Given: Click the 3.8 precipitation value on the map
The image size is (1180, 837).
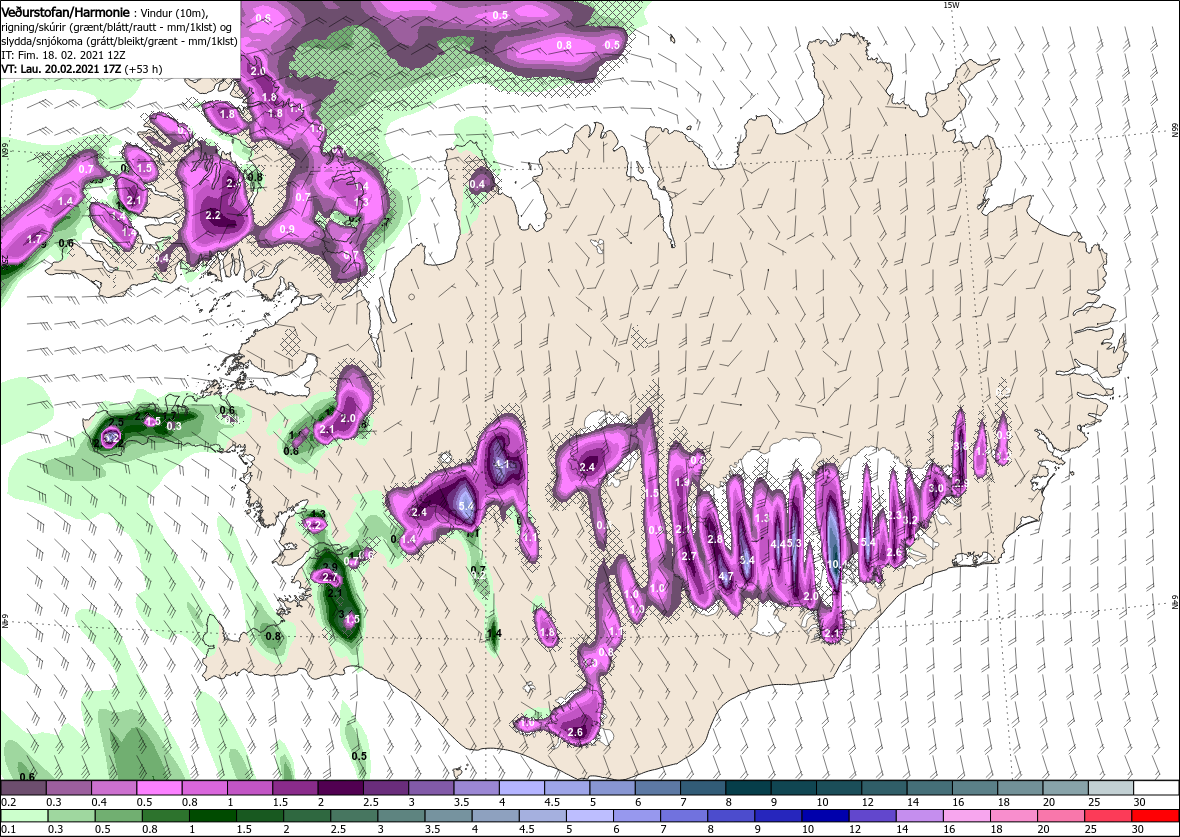Looking at the screenshot, I should point(960,446).
